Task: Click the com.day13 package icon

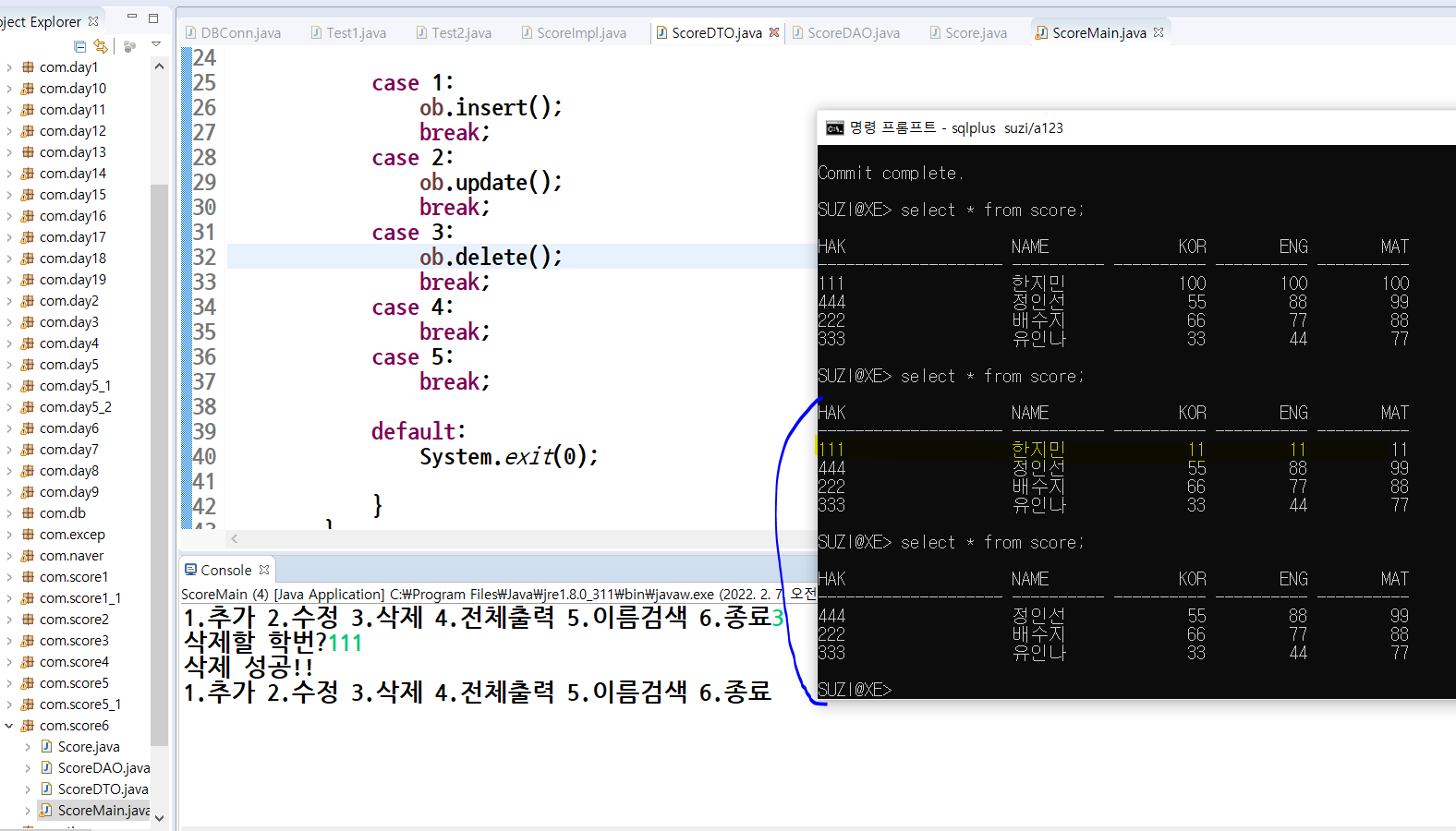Action: point(28,152)
